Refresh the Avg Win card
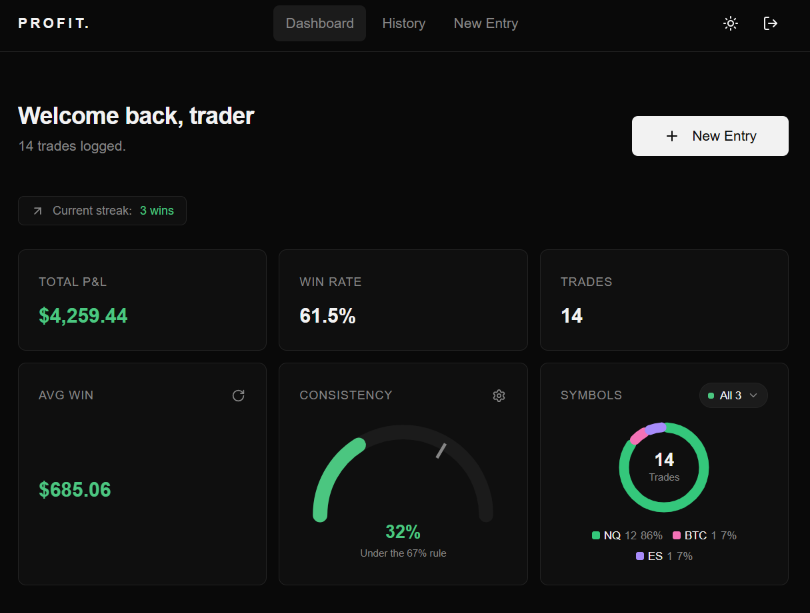 (238, 396)
